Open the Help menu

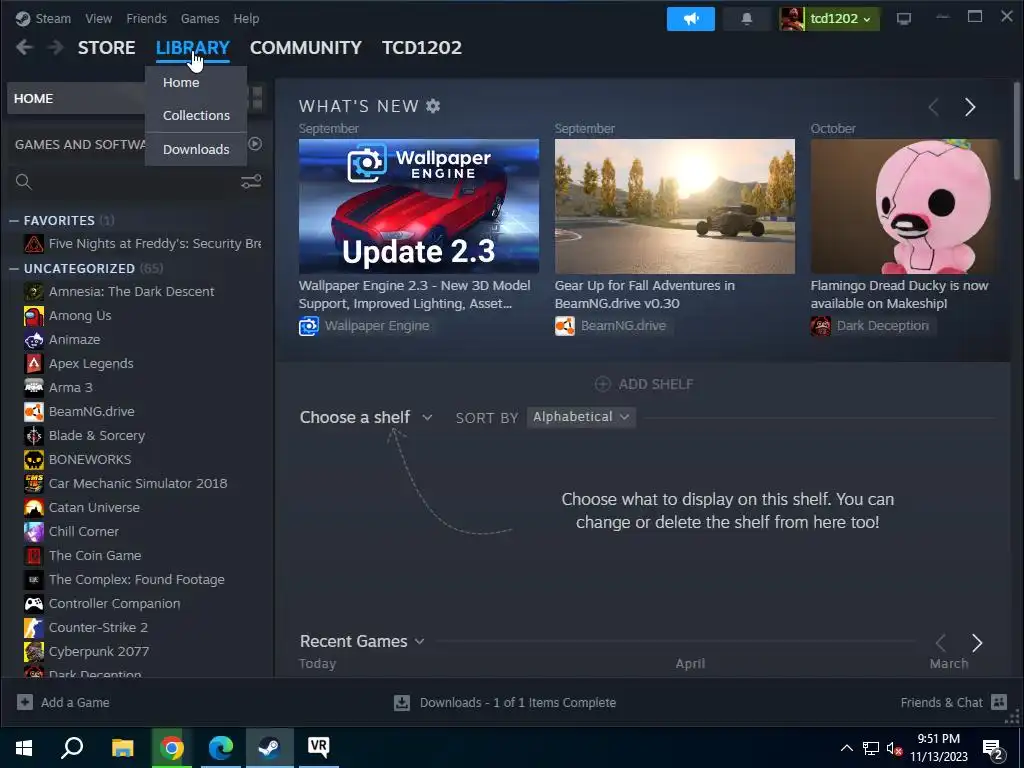pyautogui.click(x=246, y=19)
